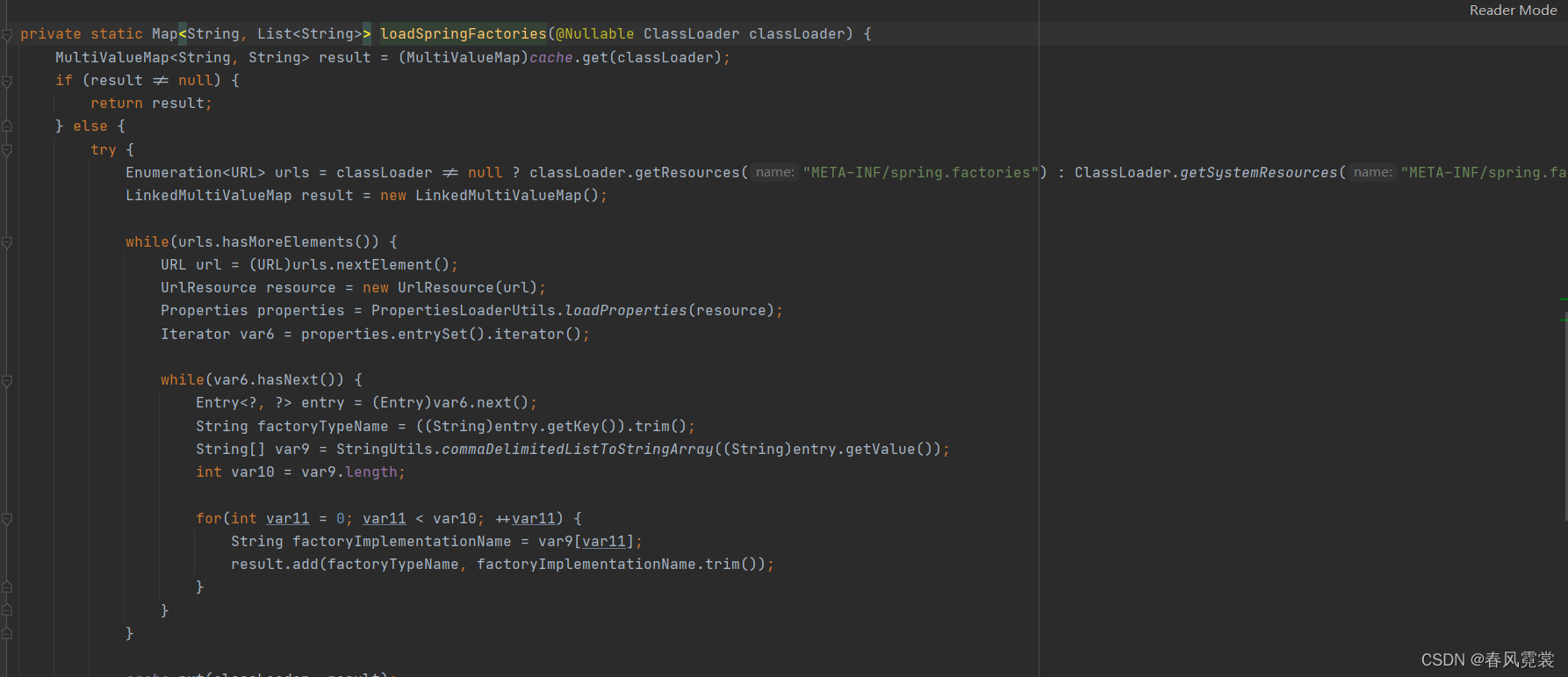Click 'var9.length' expression
Viewport: 1568px width, 677px height.
point(349,472)
